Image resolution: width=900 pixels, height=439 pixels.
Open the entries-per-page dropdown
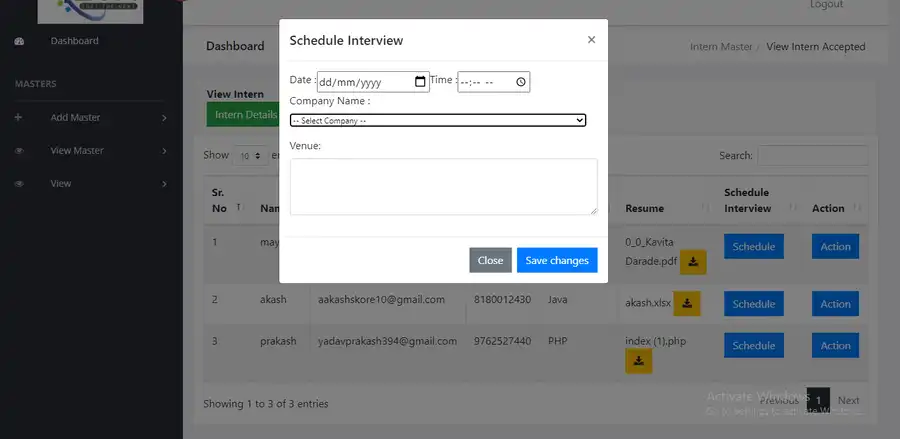(x=247, y=156)
